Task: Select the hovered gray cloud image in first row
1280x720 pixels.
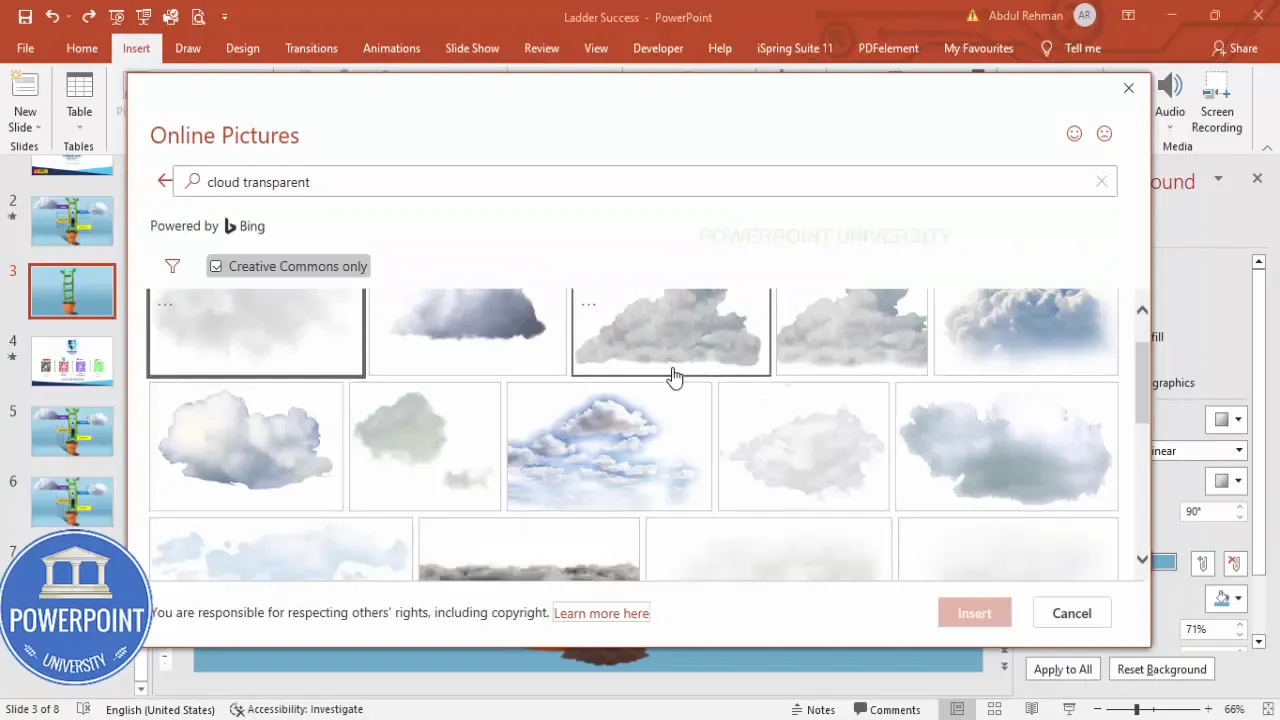Action: [671, 331]
